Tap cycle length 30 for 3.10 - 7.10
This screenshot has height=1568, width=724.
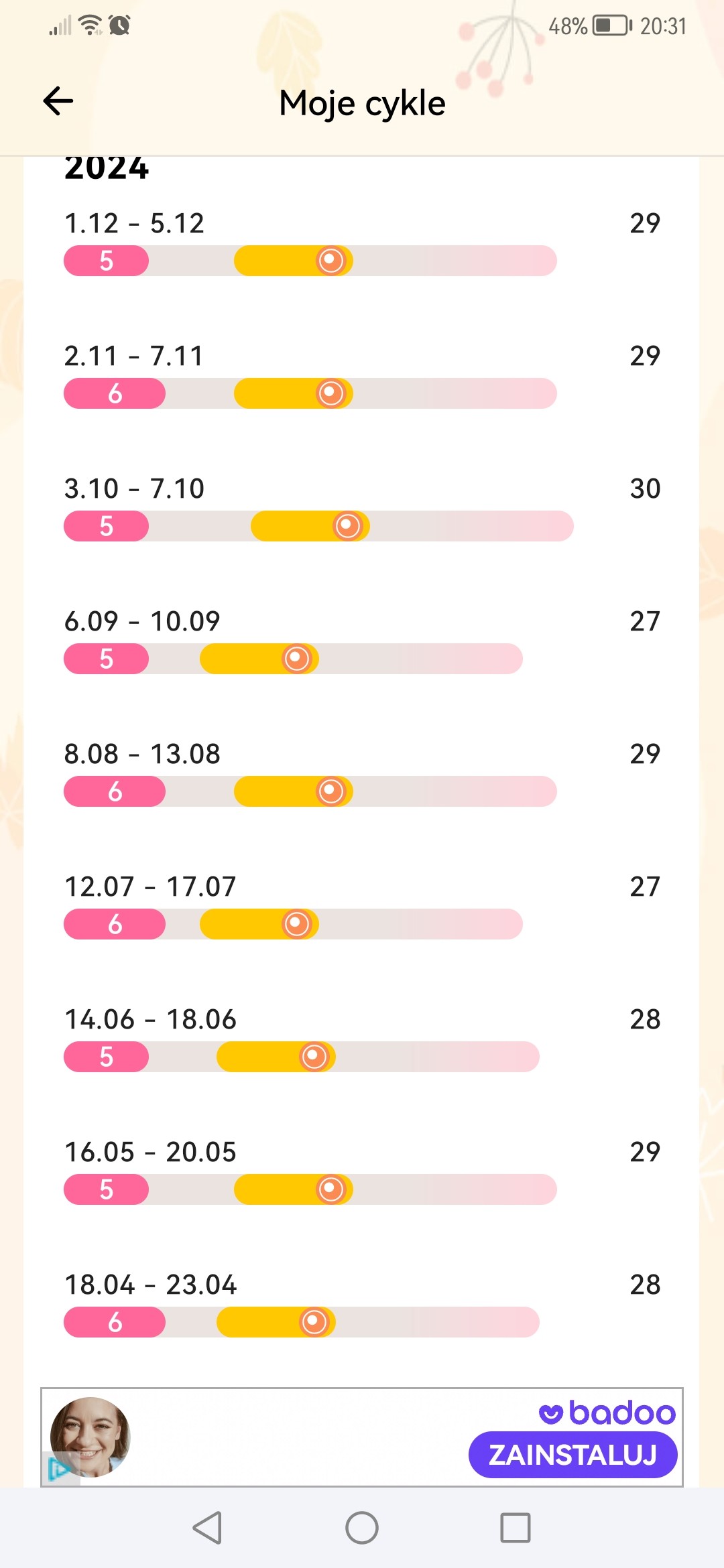[645, 488]
